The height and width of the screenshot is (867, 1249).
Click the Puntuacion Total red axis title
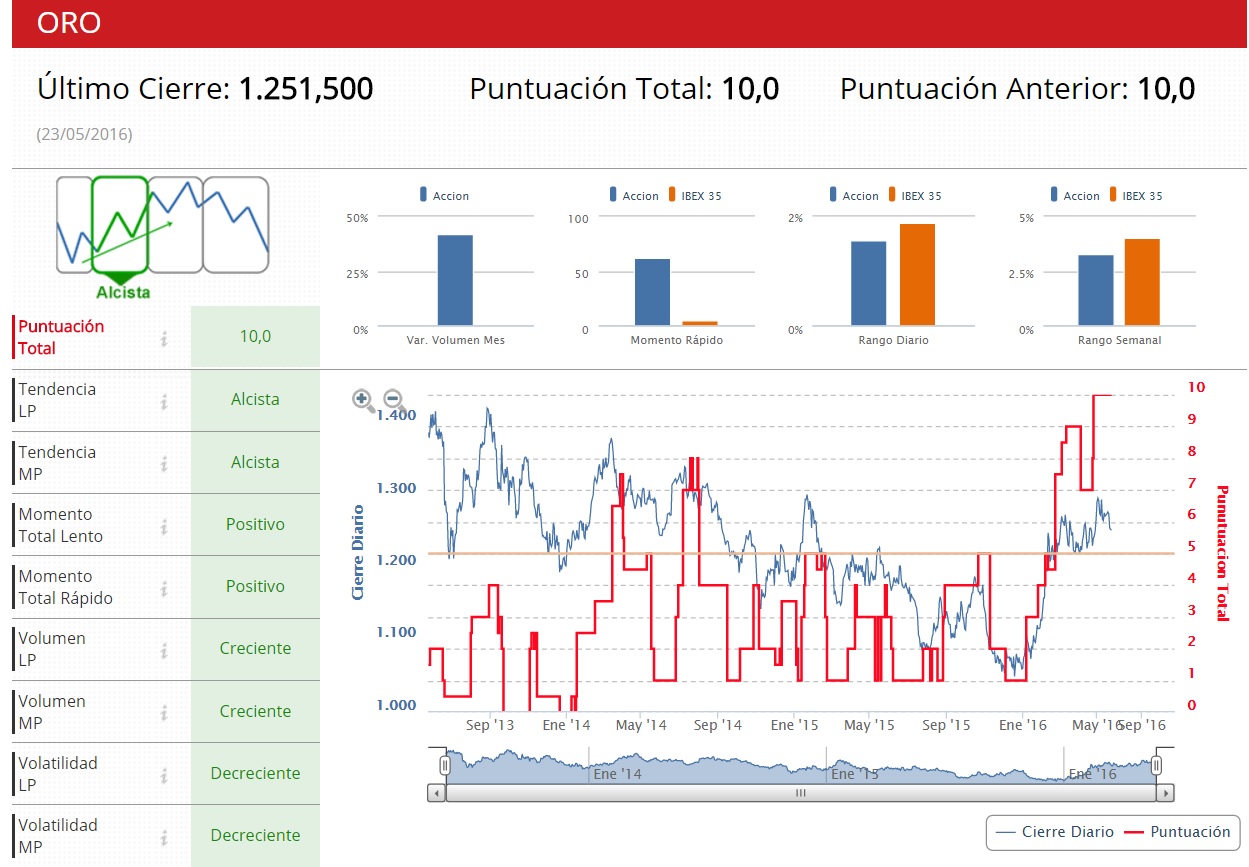[x=1222, y=553]
